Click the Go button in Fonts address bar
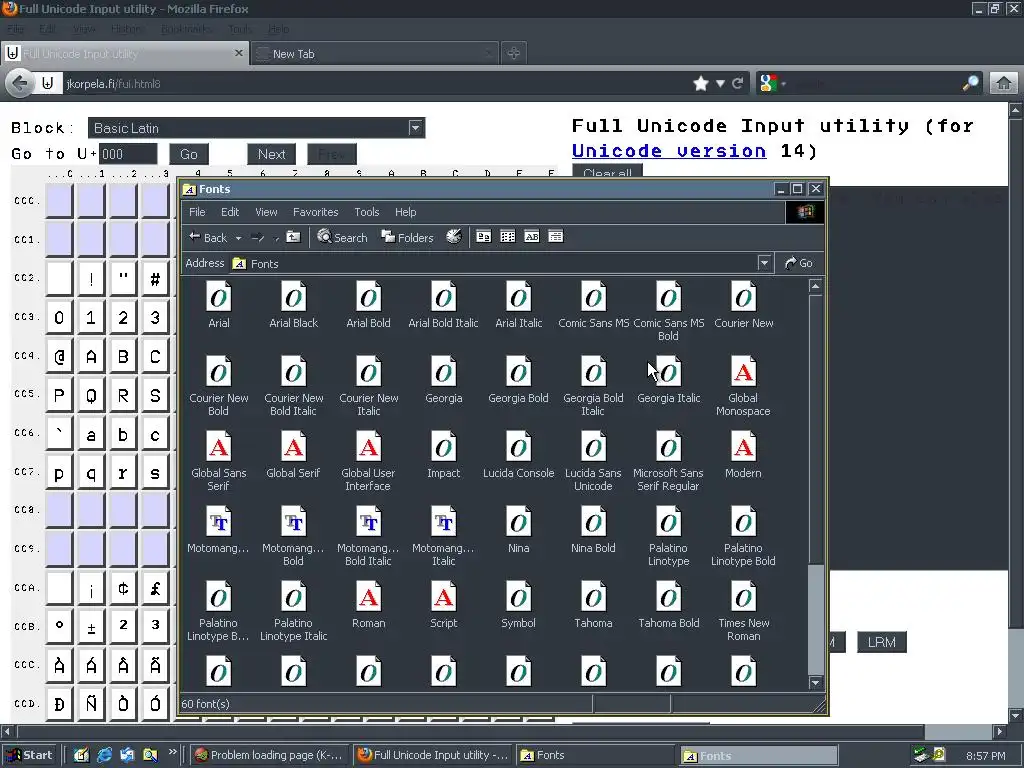 799,263
